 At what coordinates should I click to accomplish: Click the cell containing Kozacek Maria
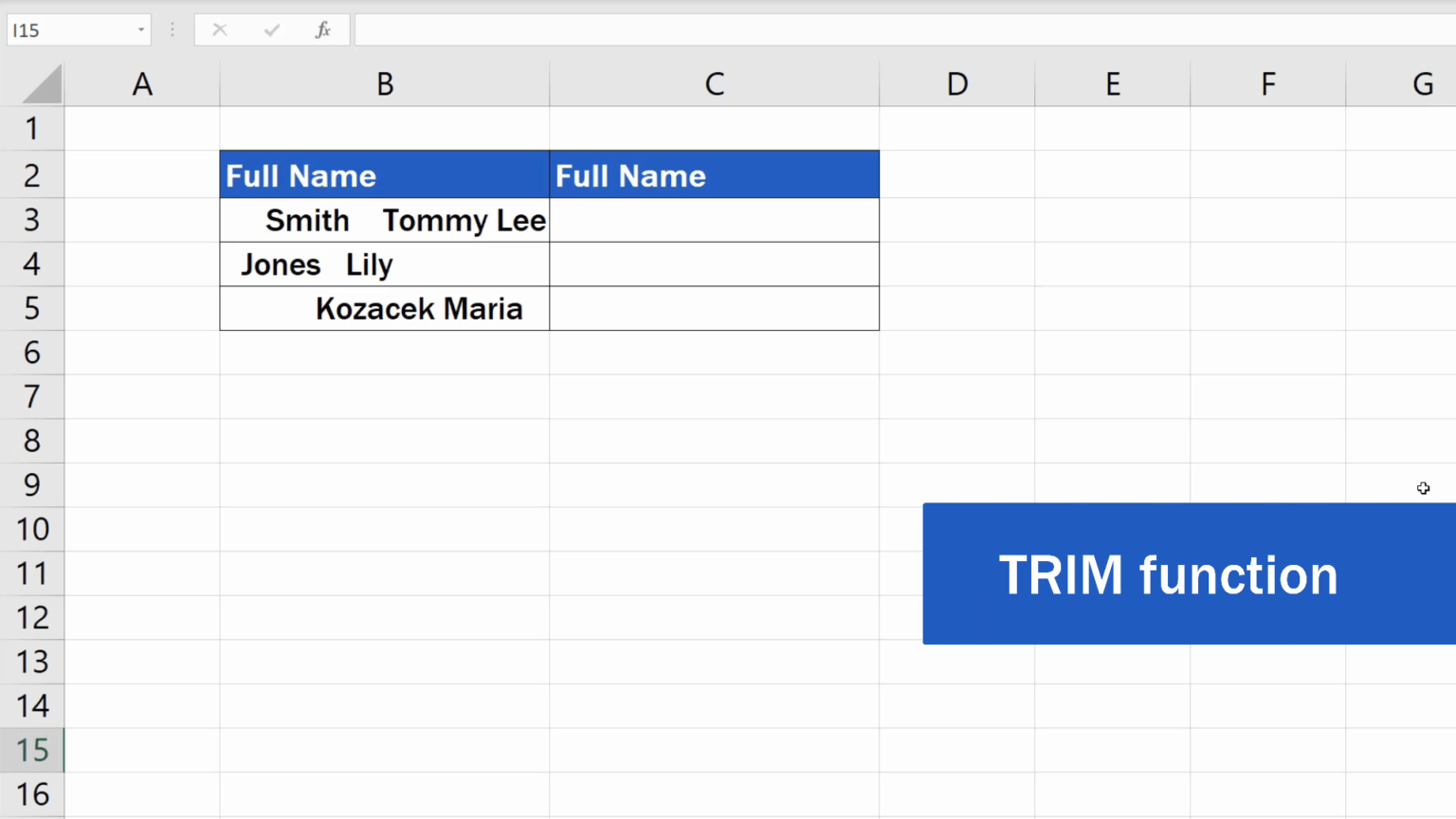[384, 308]
